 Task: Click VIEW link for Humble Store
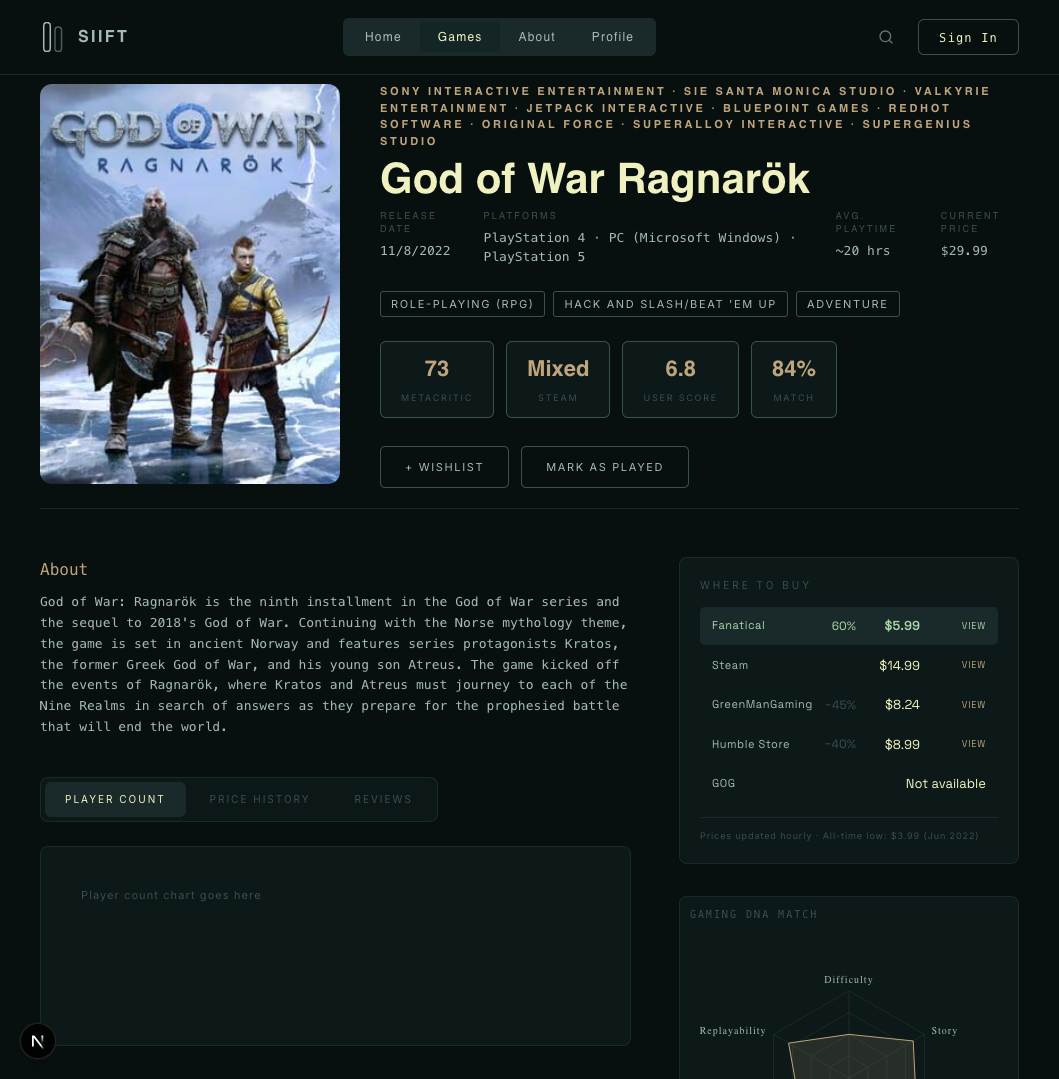973,744
